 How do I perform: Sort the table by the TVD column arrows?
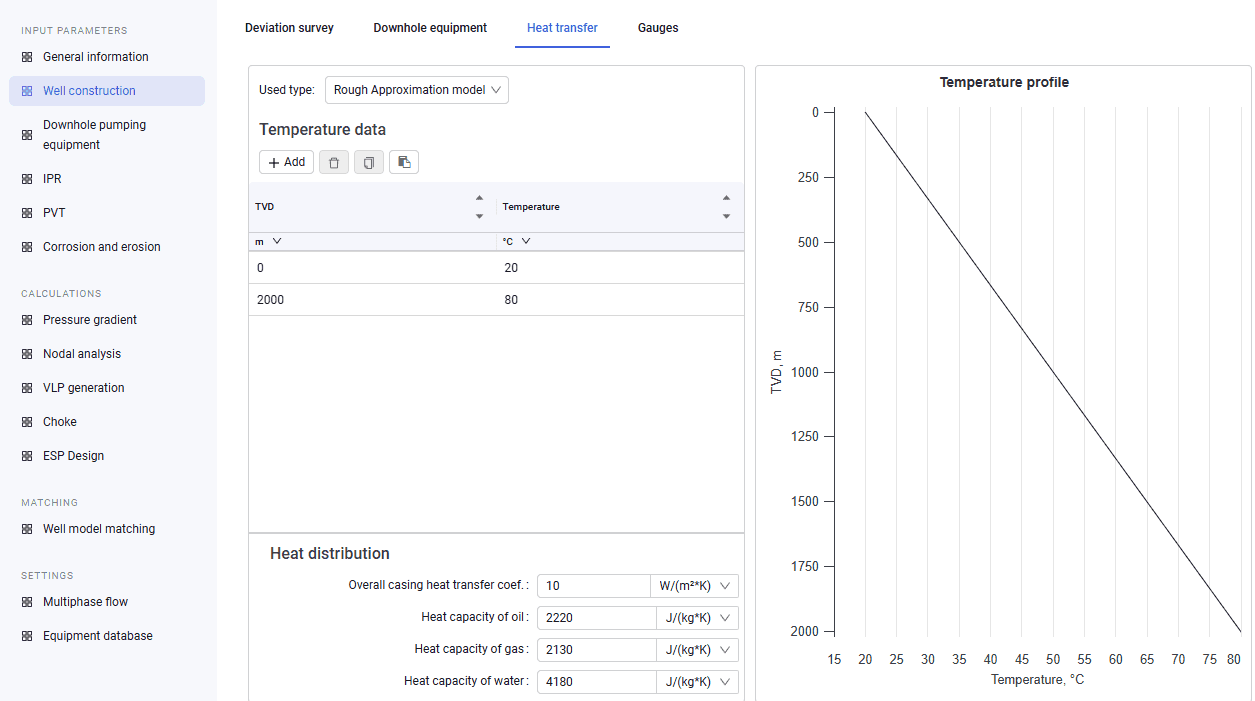[479, 207]
